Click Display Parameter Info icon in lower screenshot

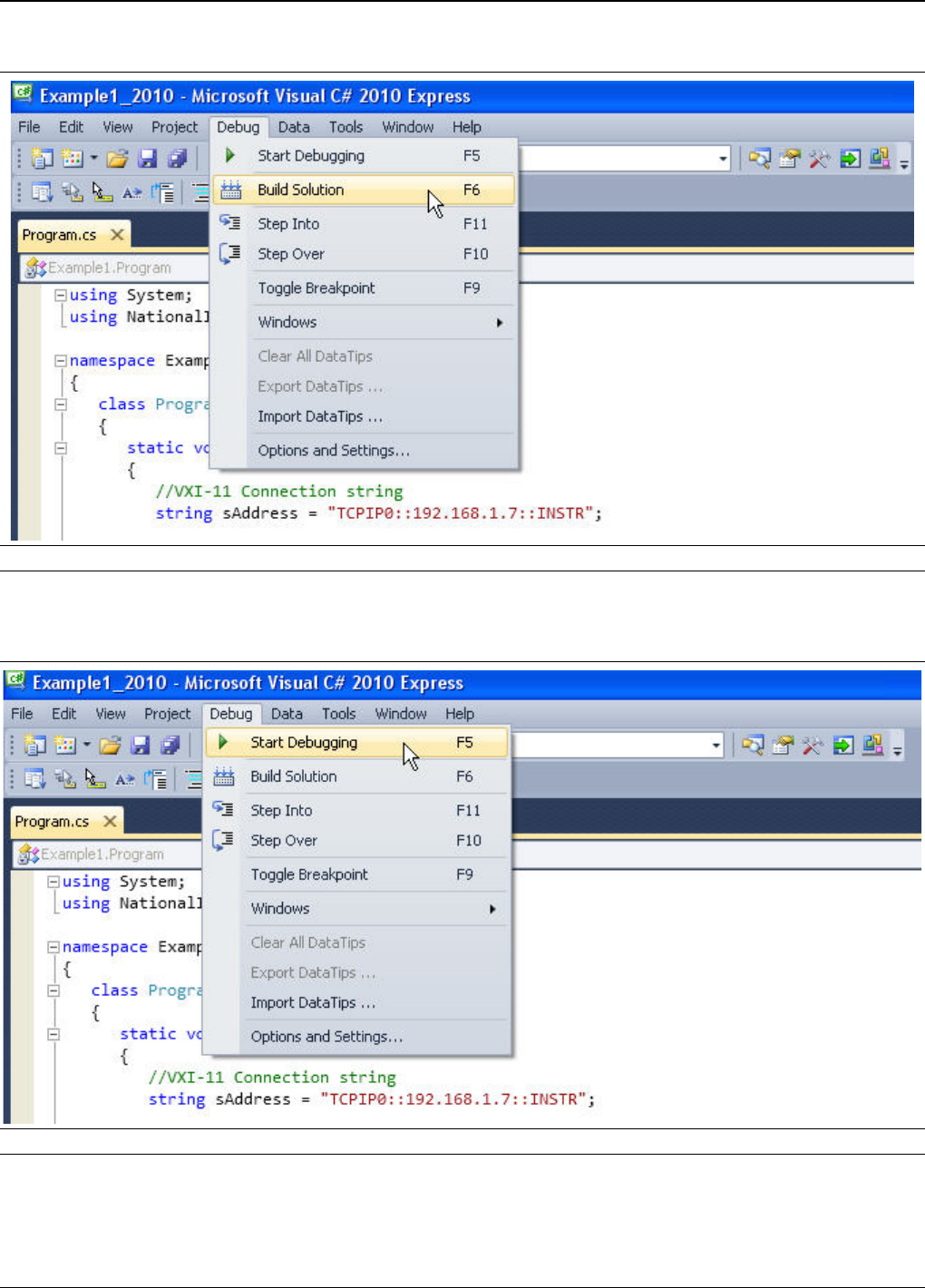point(64,779)
